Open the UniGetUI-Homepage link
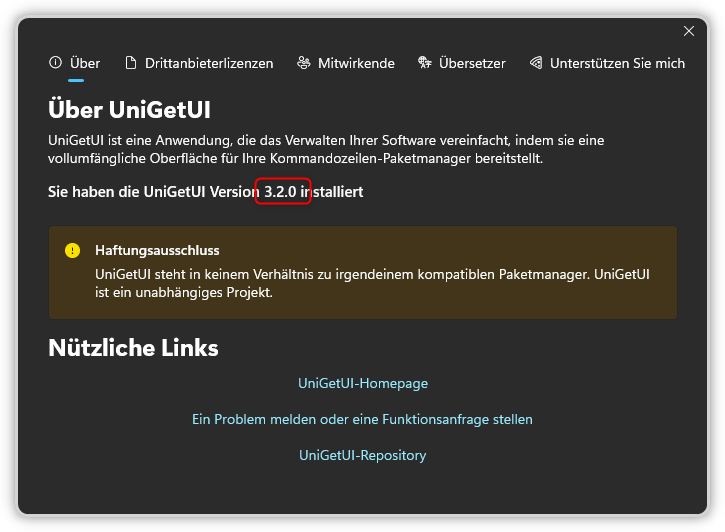This screenshot has width=725, height=532. click(363, 384)
